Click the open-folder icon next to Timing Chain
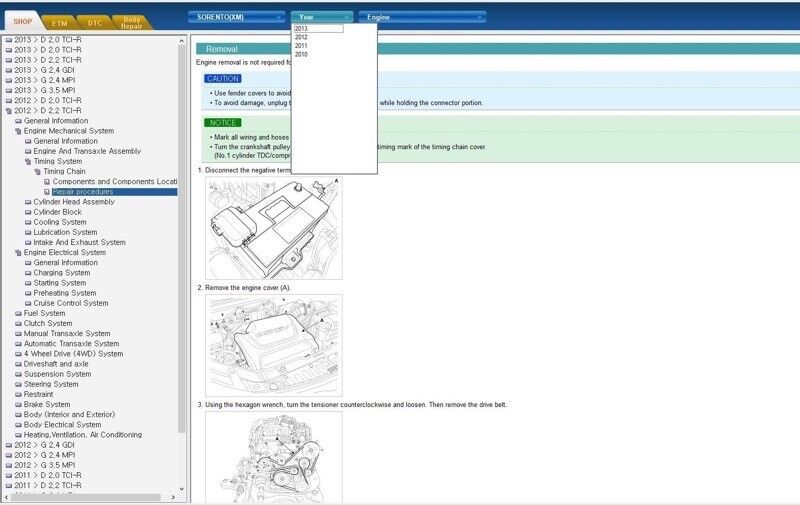 37,171
